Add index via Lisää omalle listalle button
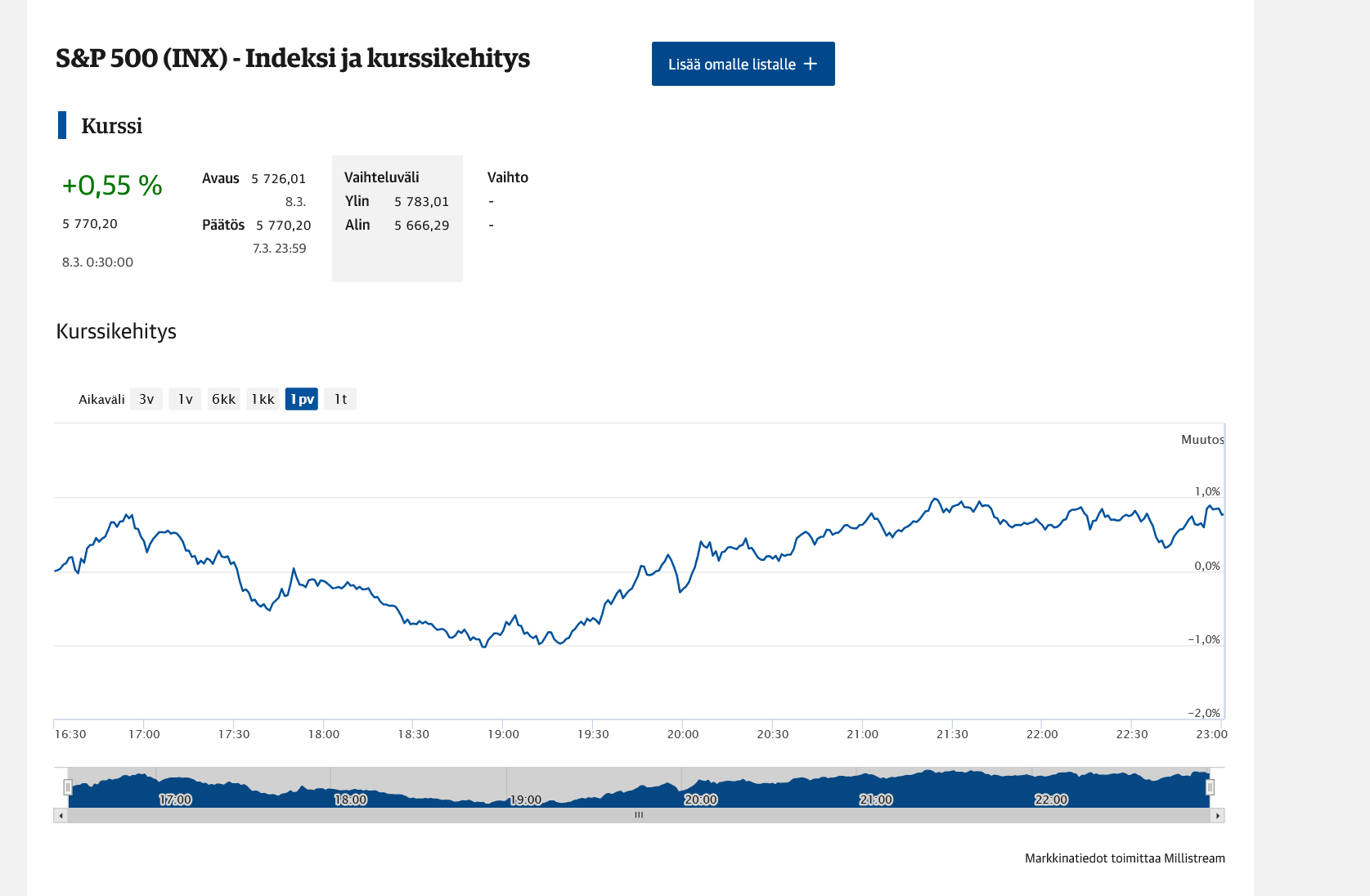Viewport: 1370px width, 896px height. tap(743, 64)
